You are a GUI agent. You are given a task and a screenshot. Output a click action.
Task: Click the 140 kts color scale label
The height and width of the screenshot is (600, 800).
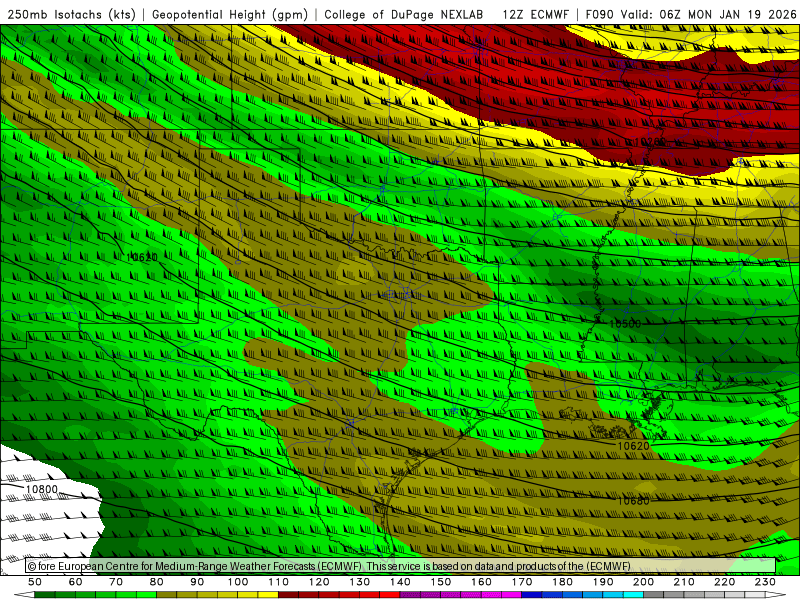tap(401, 582)
